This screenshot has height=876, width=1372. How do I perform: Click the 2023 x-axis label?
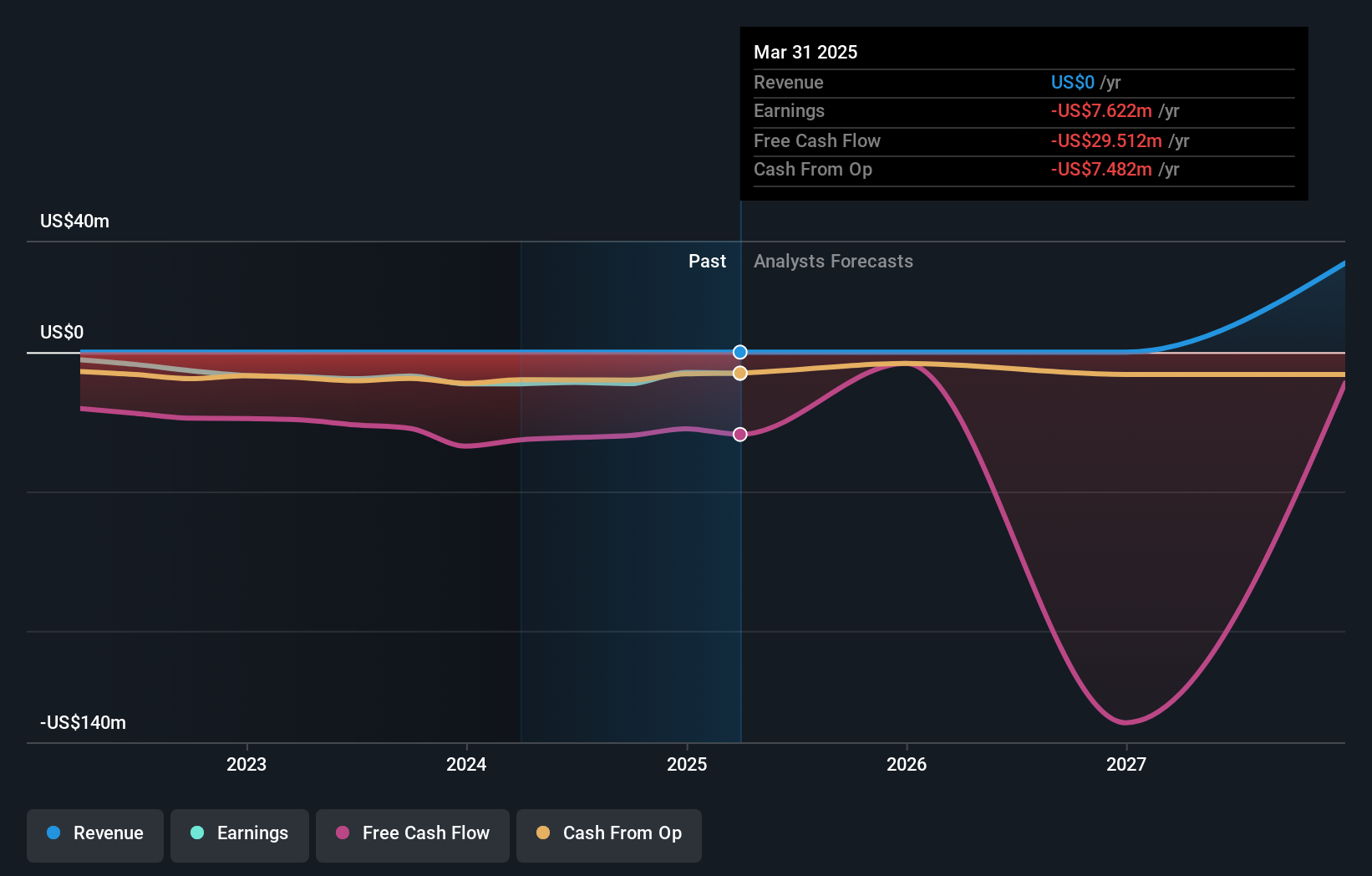click(246, 764)
